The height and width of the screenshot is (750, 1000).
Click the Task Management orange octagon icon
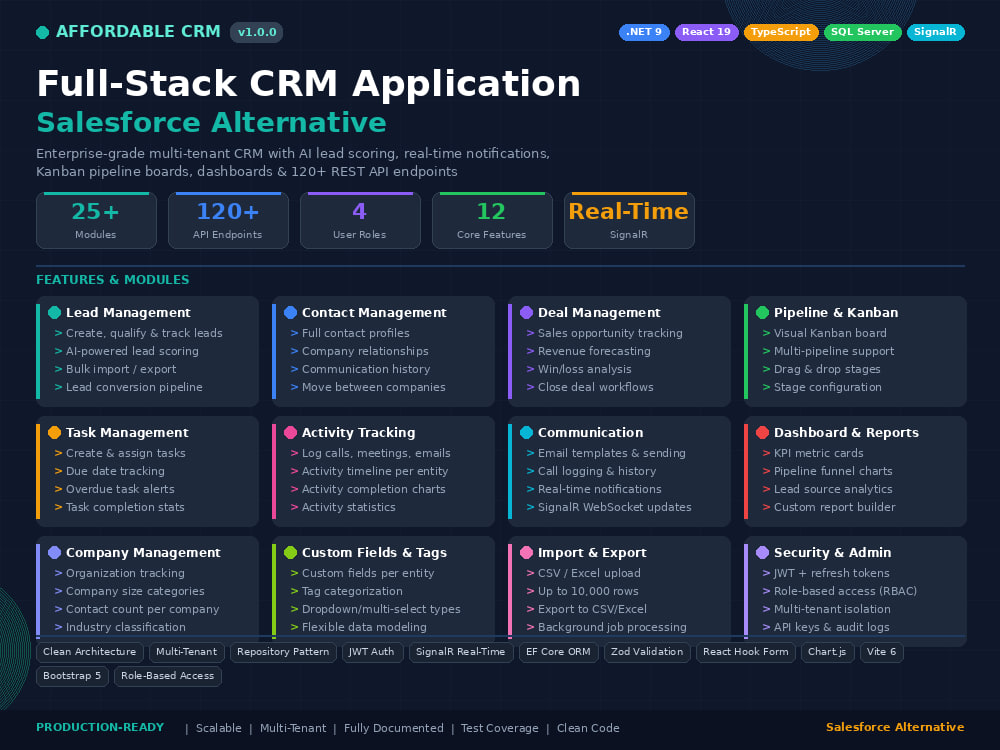[54, 432]
